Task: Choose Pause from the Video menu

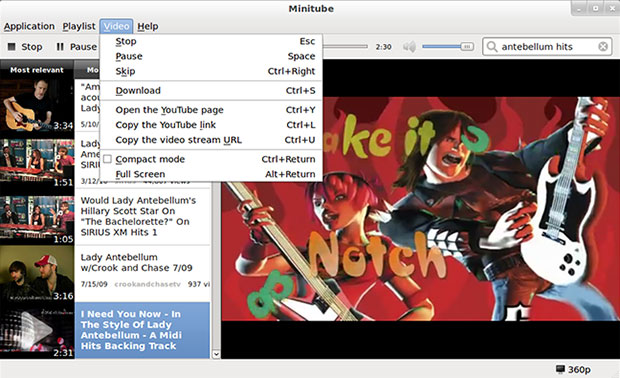Action: (x=212, y=57)
